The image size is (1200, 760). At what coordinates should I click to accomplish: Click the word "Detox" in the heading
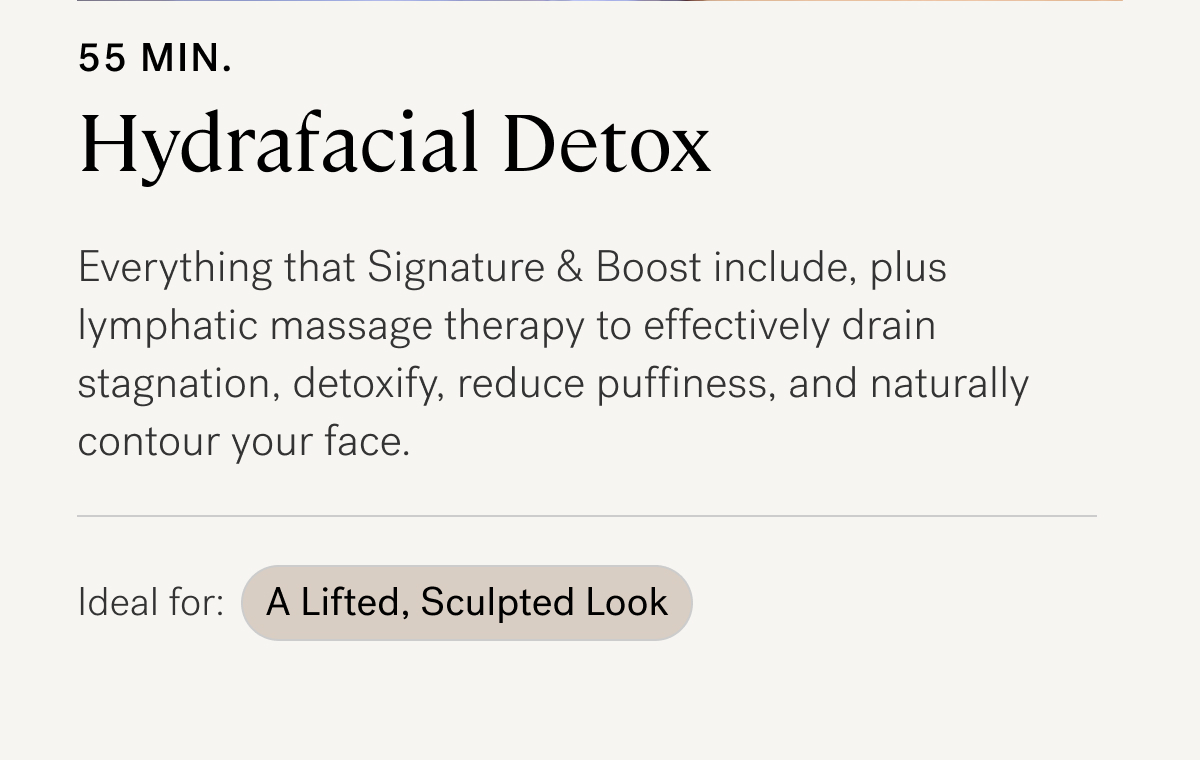pyautogui.click(x=607, y=145)
